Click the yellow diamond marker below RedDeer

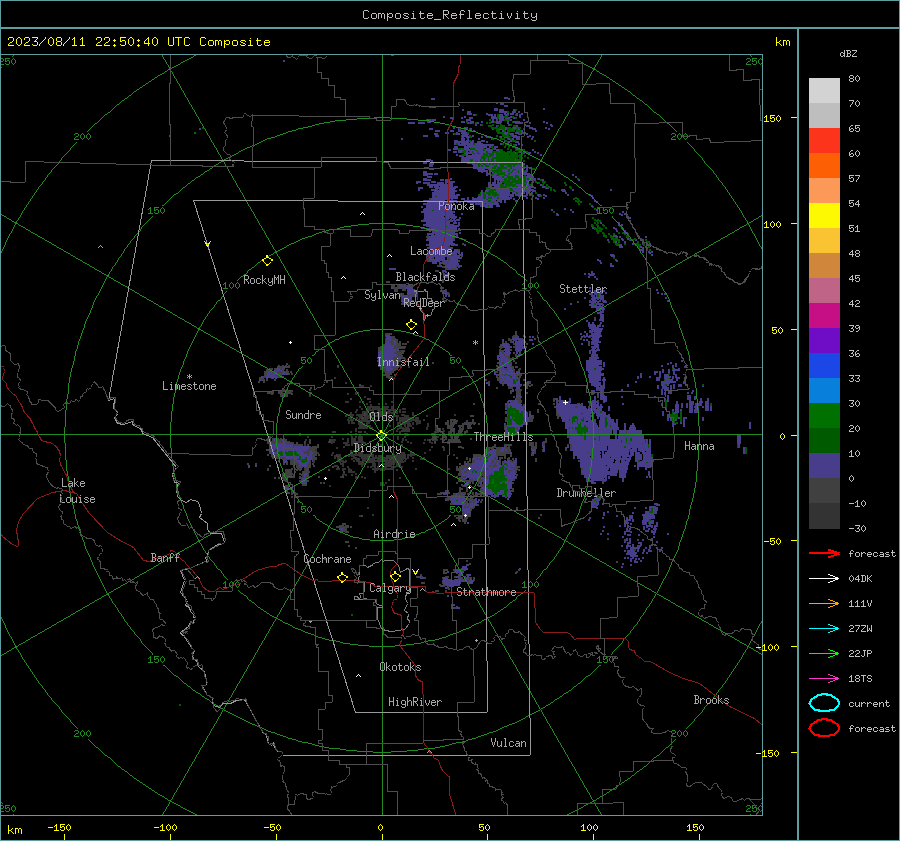[x=411, y=325]
